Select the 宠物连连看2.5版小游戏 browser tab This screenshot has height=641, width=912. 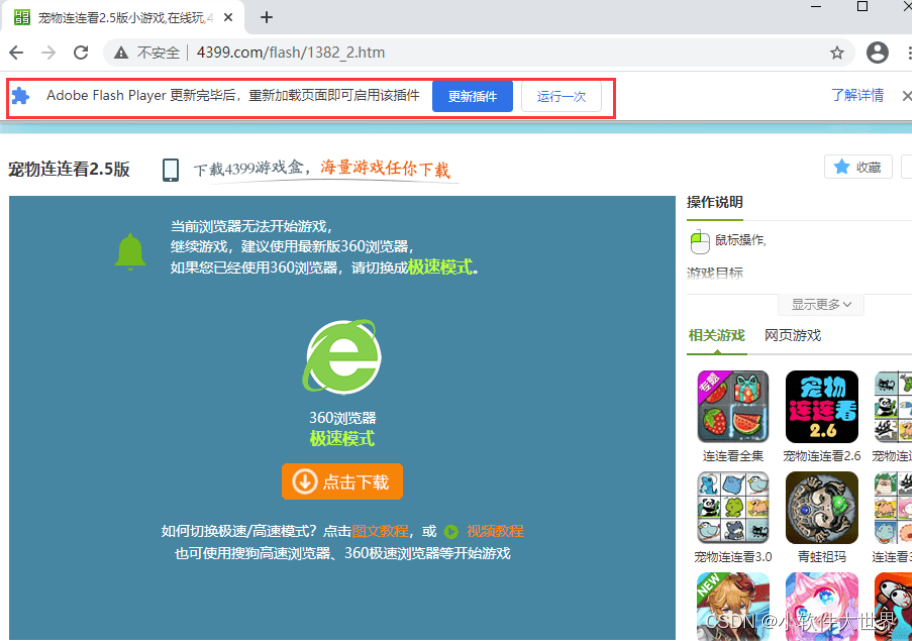(x=123, y=17)
